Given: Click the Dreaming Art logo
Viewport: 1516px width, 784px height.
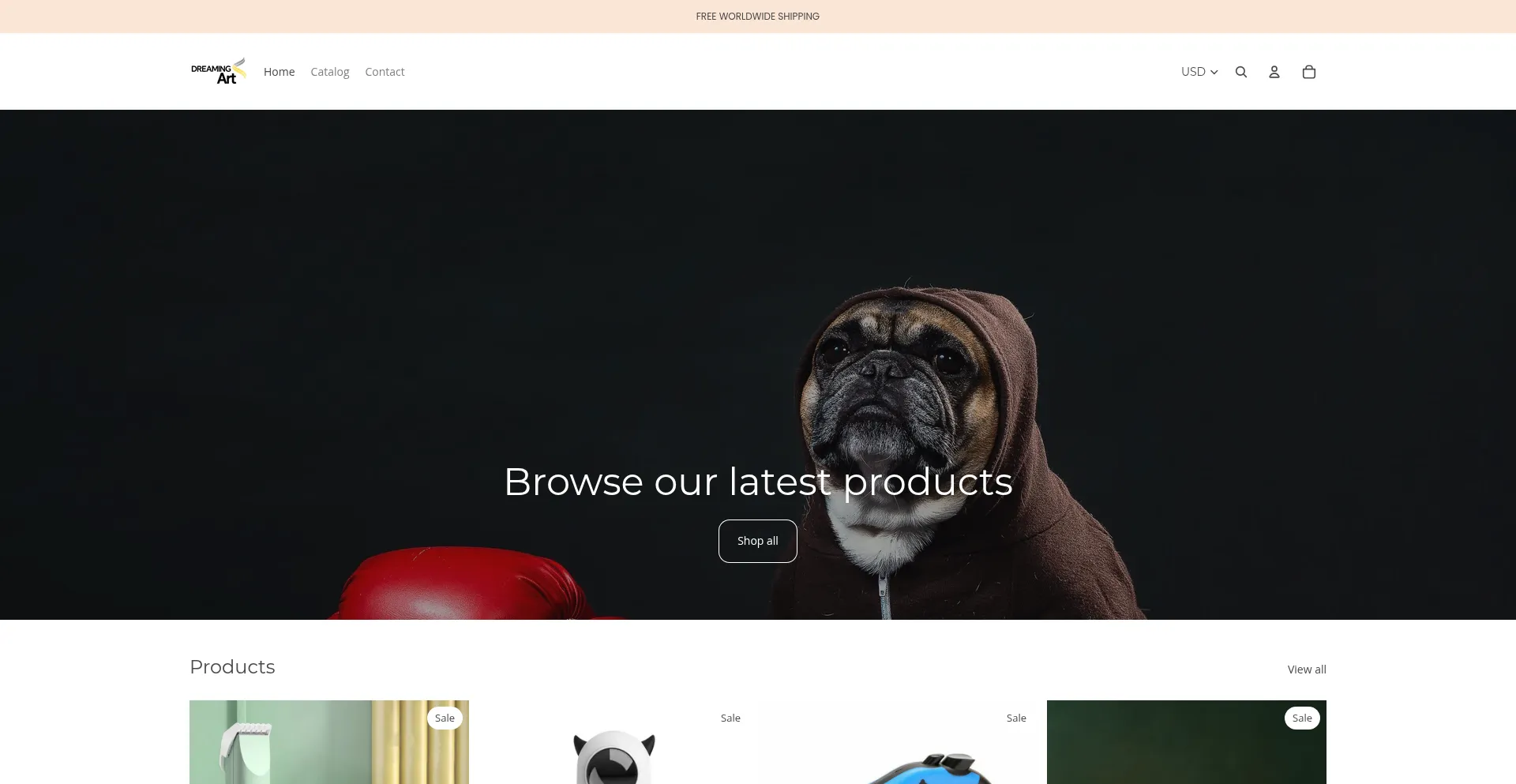Looking at the screenshot, I should (219, 71).
